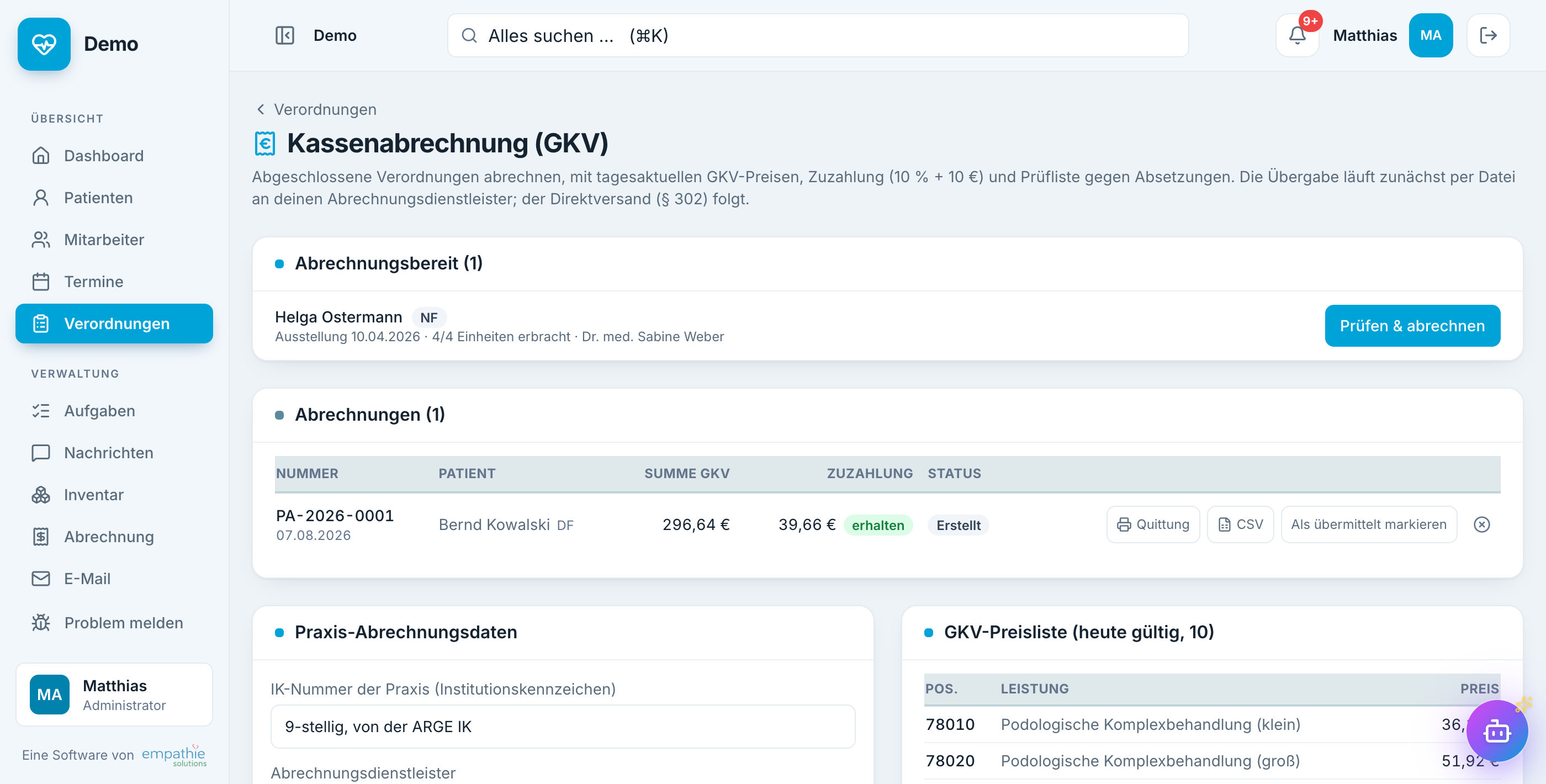Focus the Alles suchen search field

tap(817, 35)
